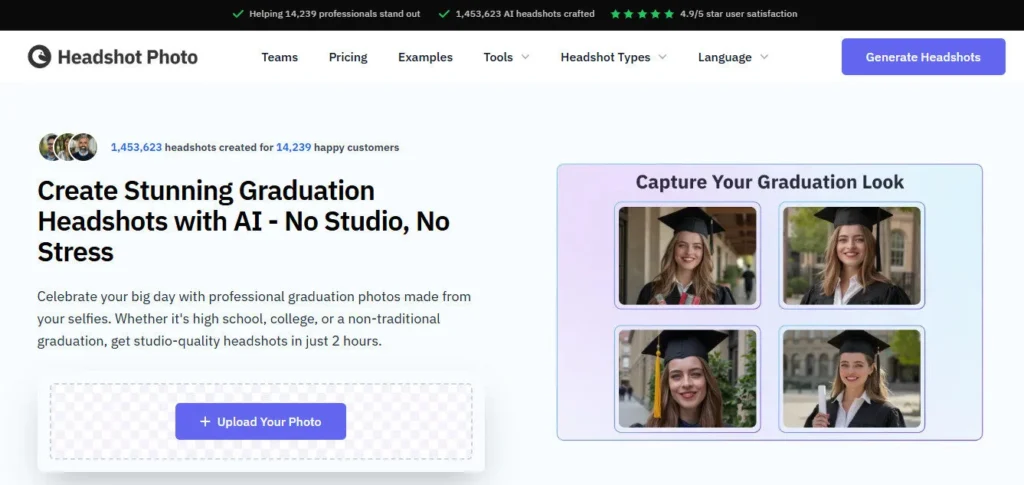Screen dimensions: 1024x485
Task: Select the top-right graduation photo
Action: click(x=852, y=255)
